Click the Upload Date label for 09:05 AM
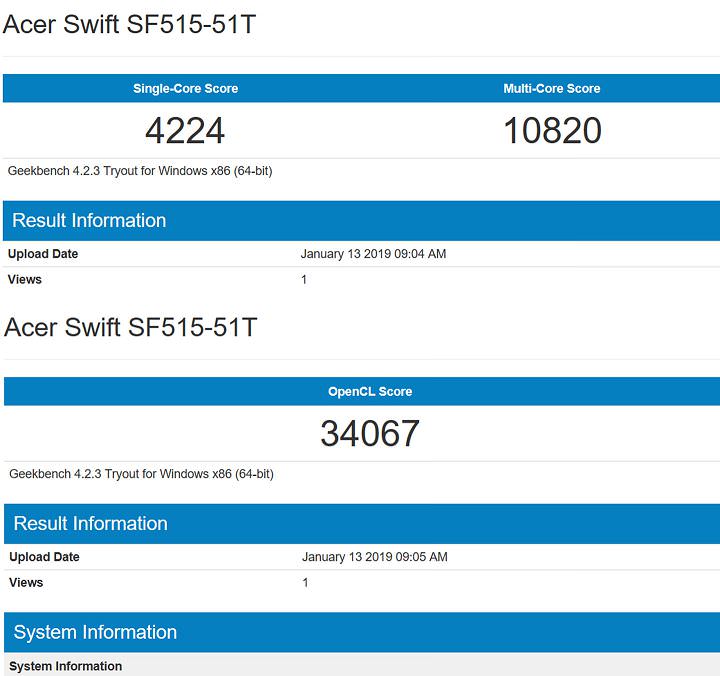720x676 pixels. 44,557
